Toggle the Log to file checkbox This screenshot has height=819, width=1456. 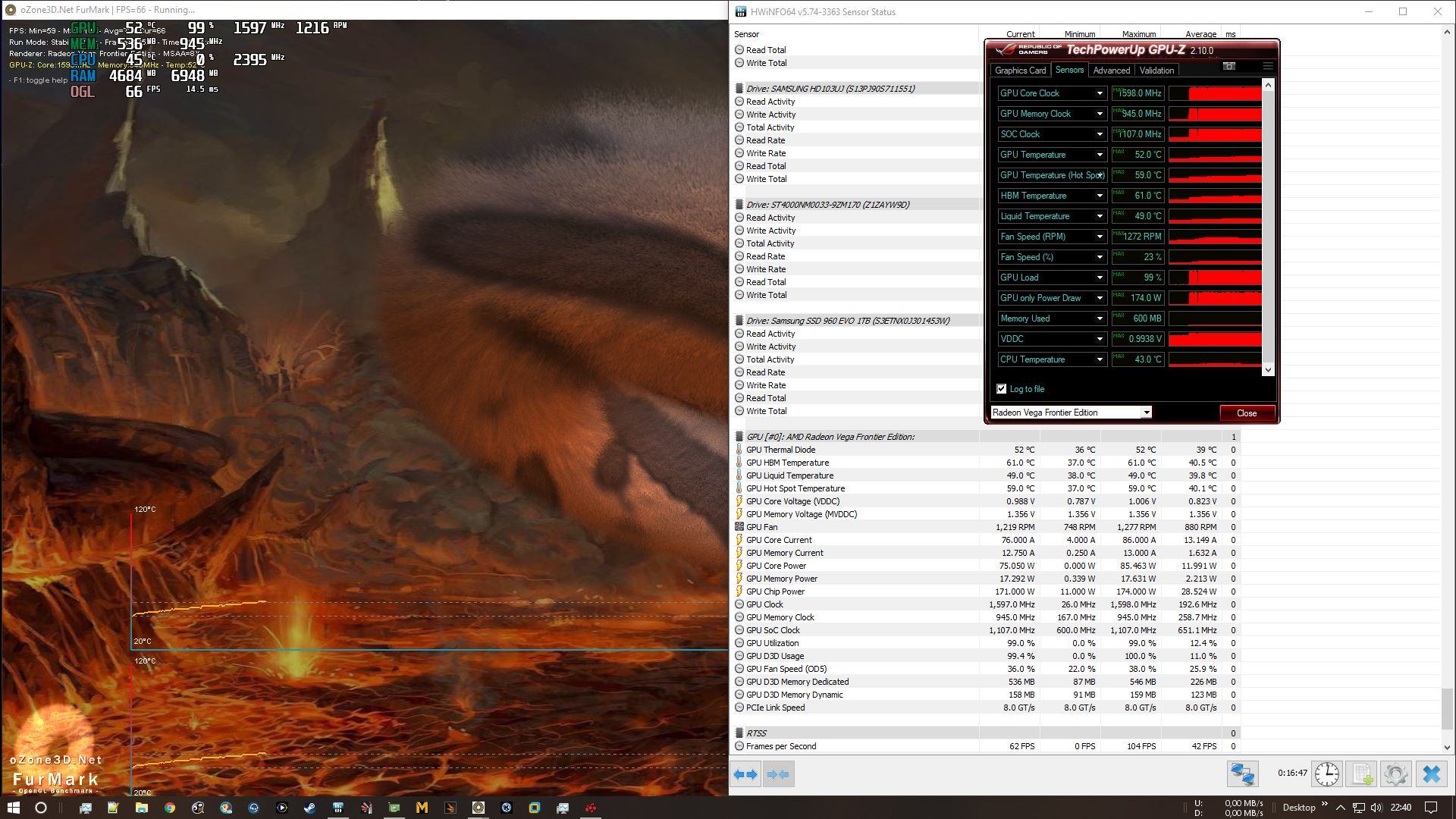pos(1001,389)
